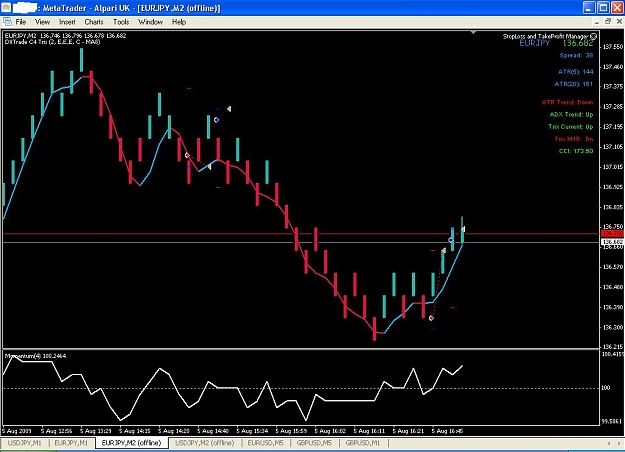
Task: Click the red 136.720 price level label
Action: click(612, 234)
